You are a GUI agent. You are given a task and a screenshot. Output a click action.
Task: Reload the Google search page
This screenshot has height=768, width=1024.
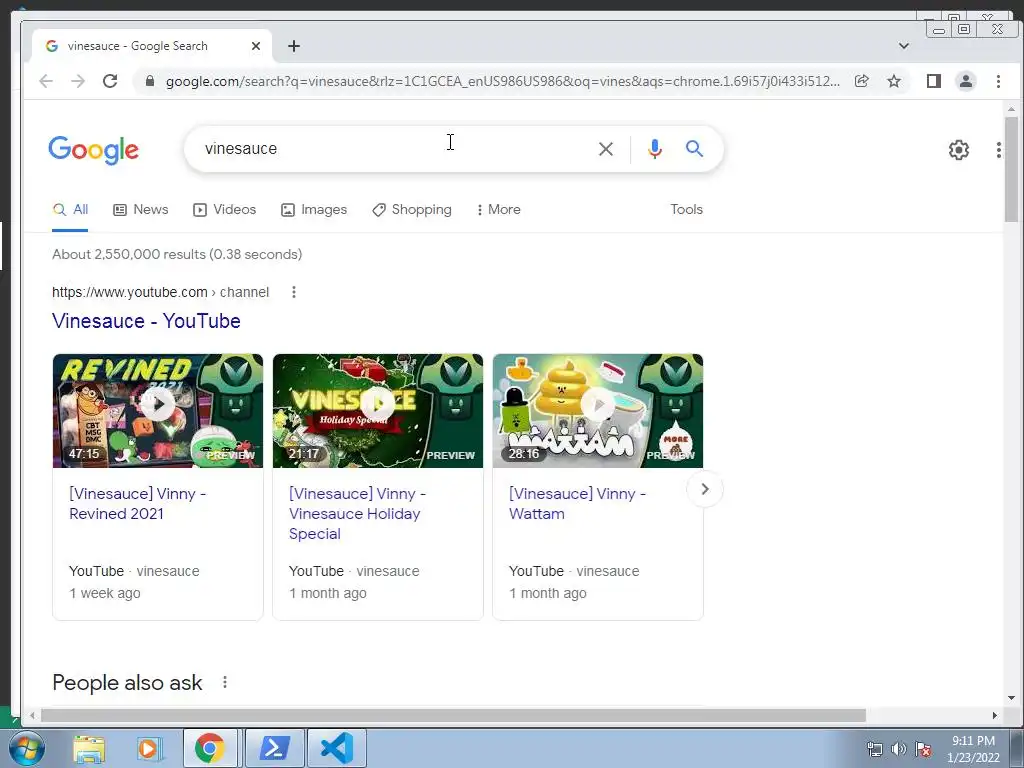point(110,81)
